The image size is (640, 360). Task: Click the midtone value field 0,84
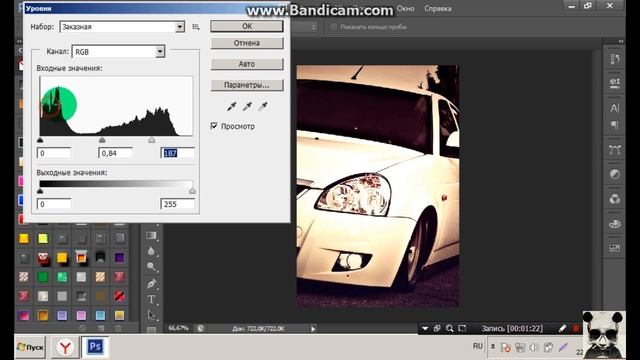click(116, 153)
